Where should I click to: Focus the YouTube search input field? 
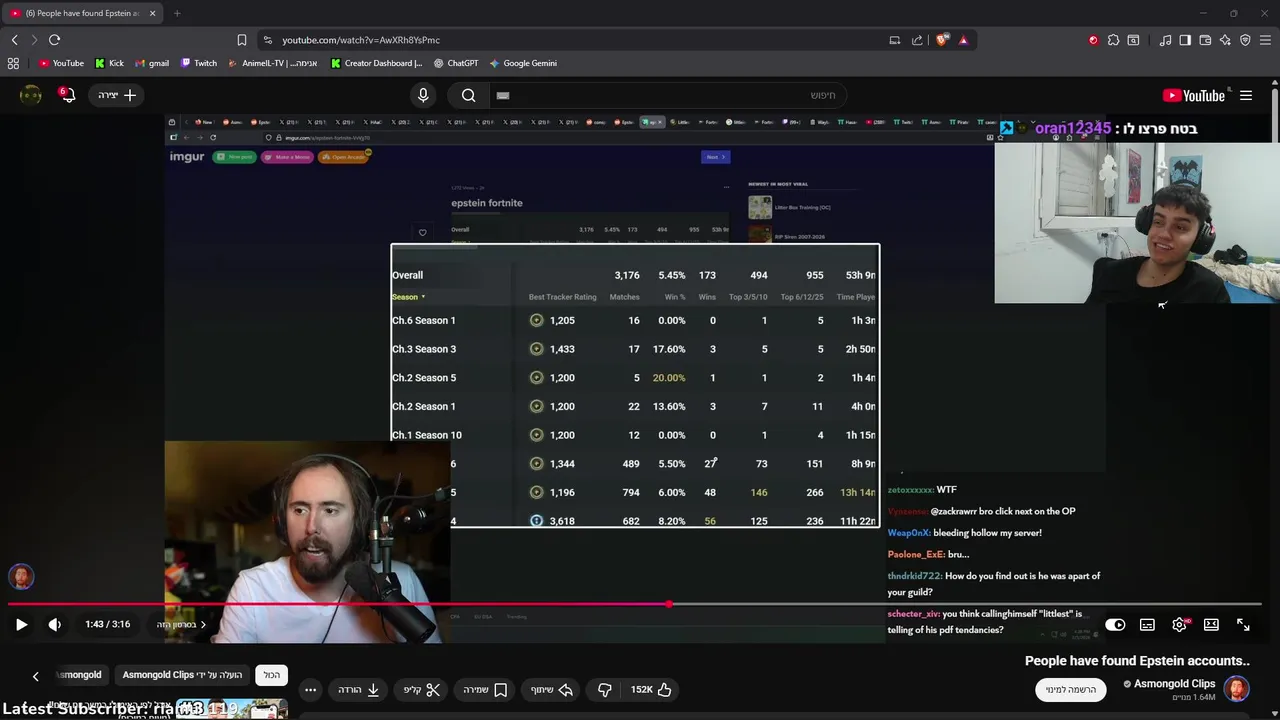[666, 95]
